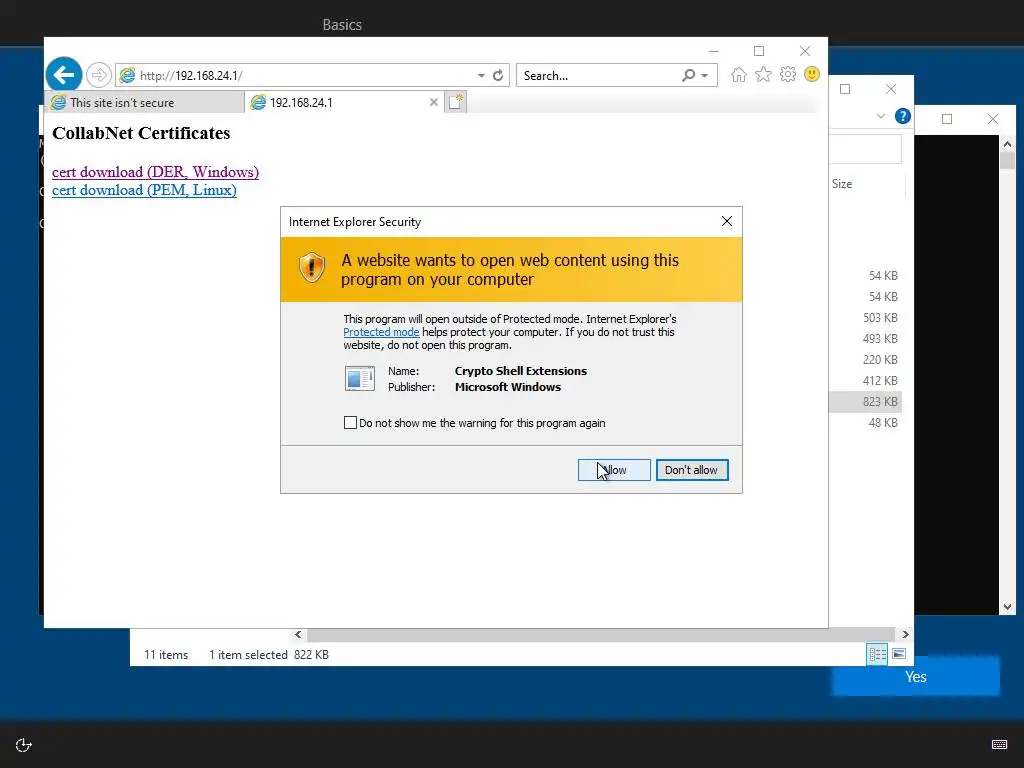Click the Protected mode link in the dialog
1024x768 pixels.
tap(381, 332)
